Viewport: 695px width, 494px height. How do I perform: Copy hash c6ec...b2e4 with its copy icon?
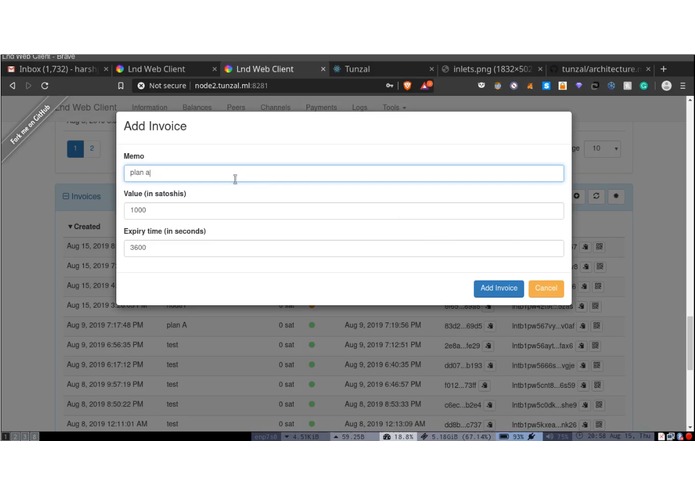(489, 405)
